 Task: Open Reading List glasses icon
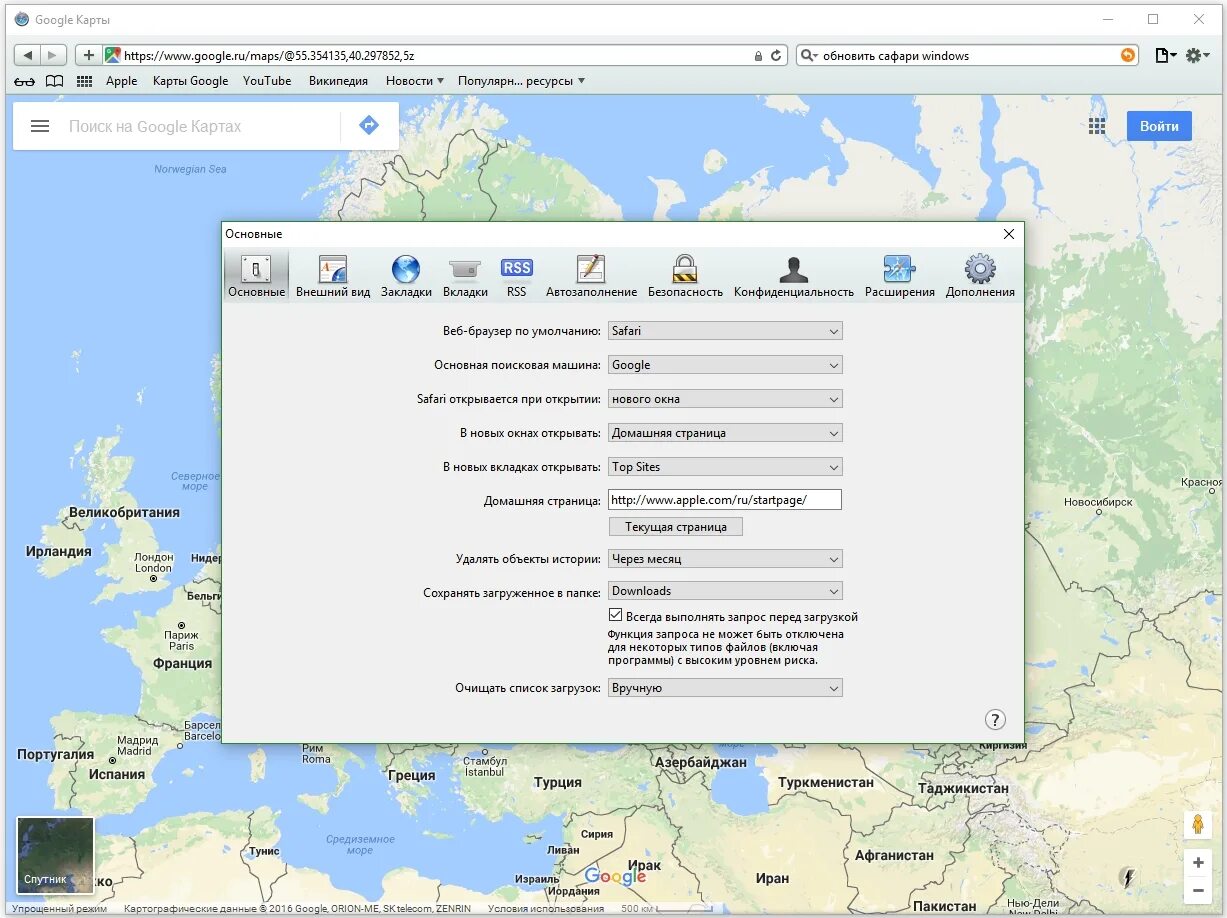tap(24, 81)
